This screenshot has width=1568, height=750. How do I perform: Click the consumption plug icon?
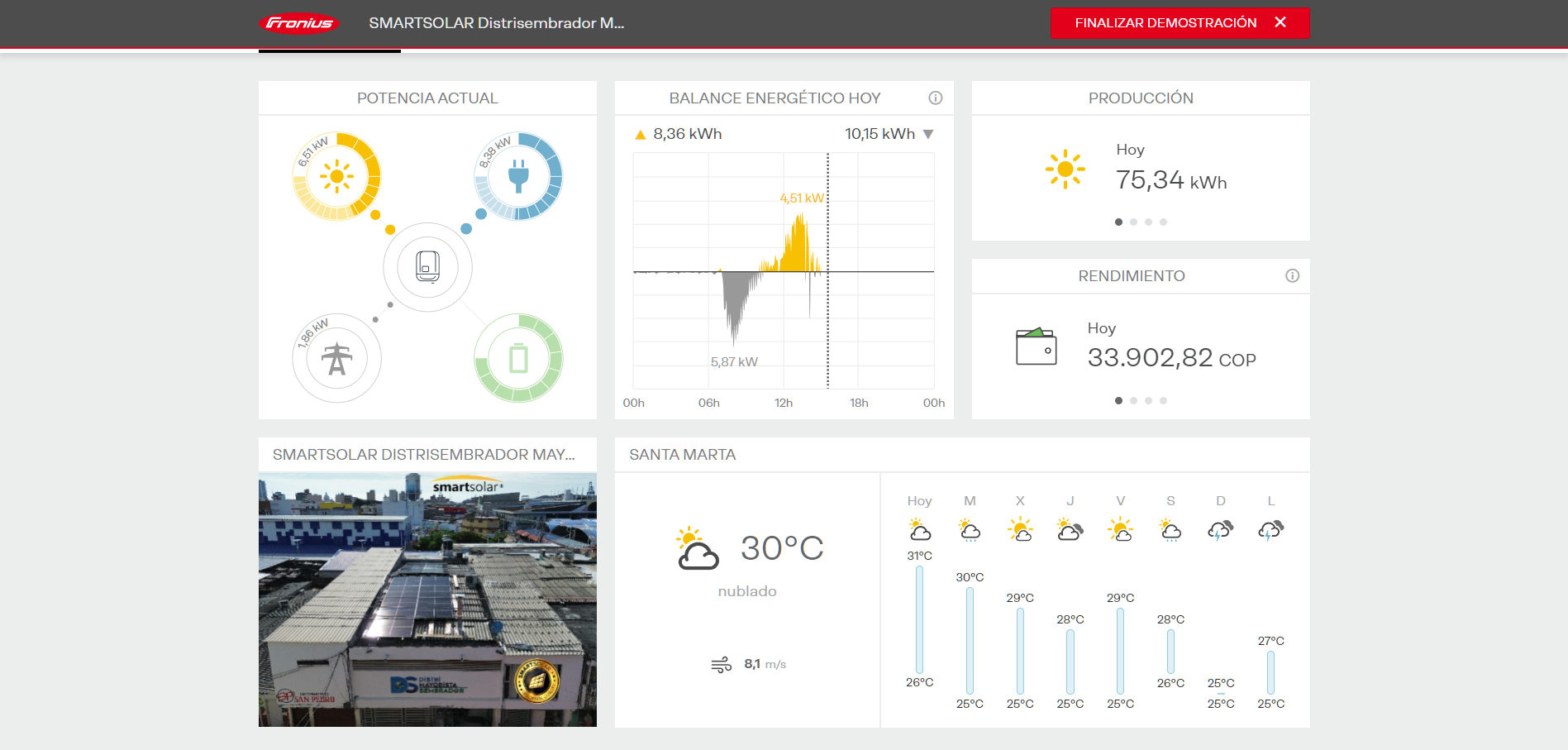click(x=518, y=176)
